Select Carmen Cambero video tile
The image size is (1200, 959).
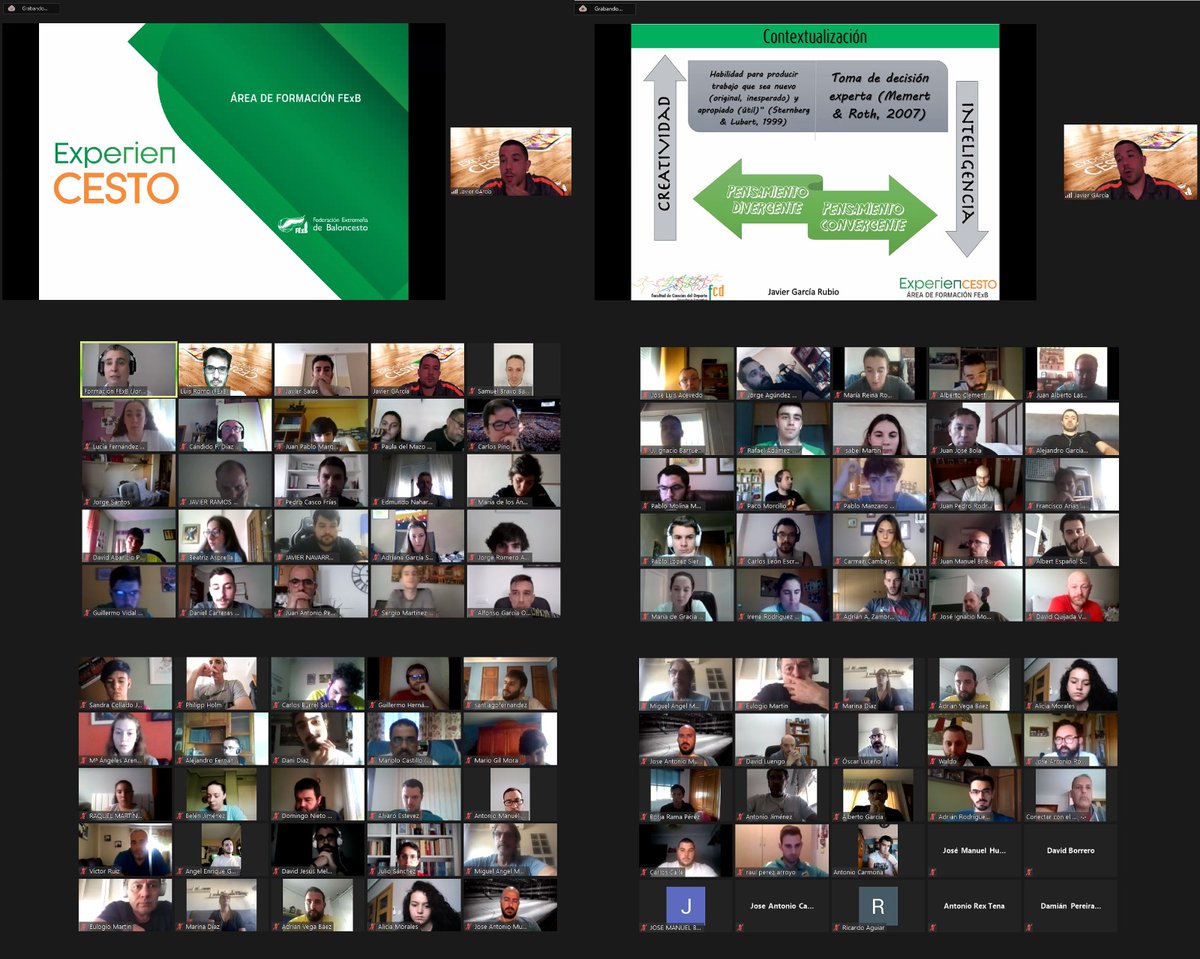879,540
